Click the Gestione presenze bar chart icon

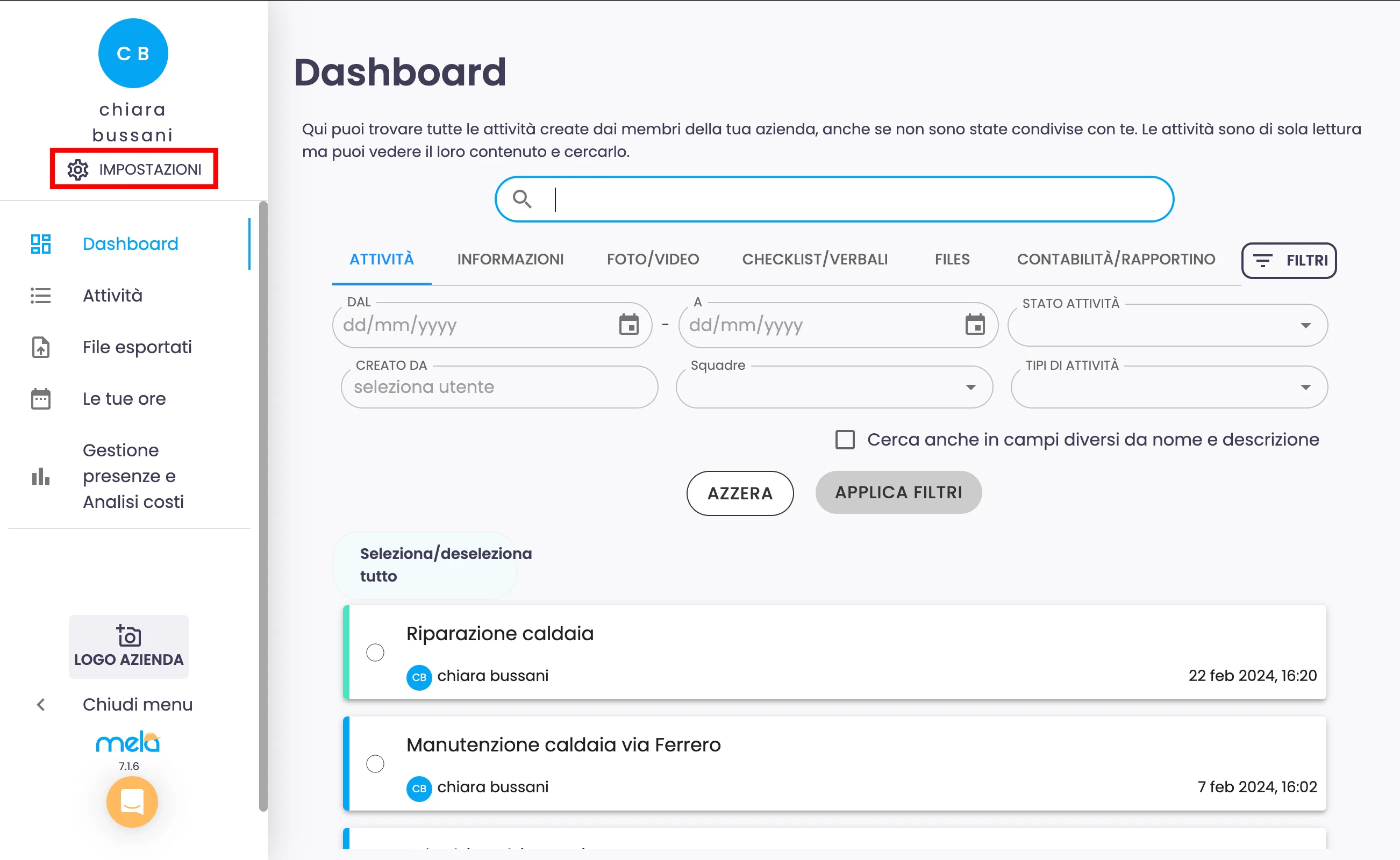[x=40, y=476]
